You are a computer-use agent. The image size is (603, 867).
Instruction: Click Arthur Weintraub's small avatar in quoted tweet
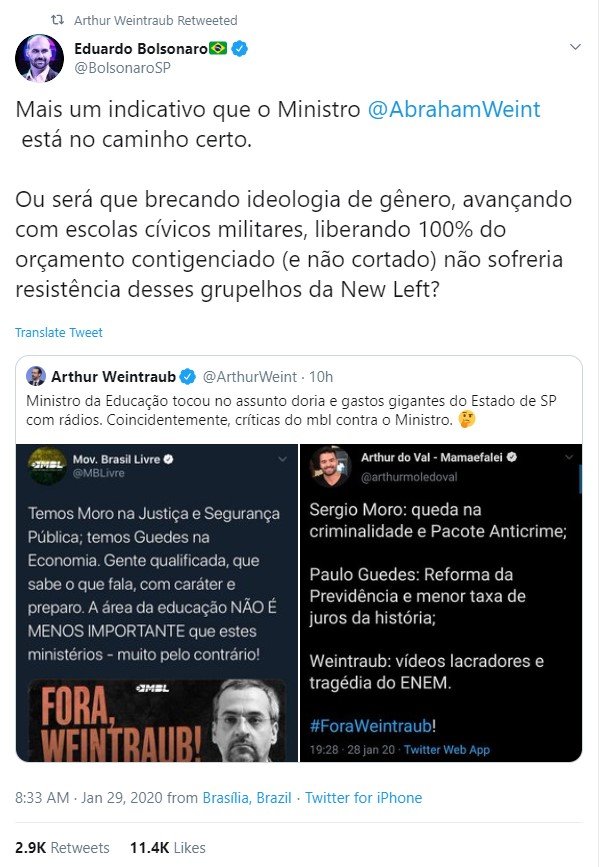point(36,376)
